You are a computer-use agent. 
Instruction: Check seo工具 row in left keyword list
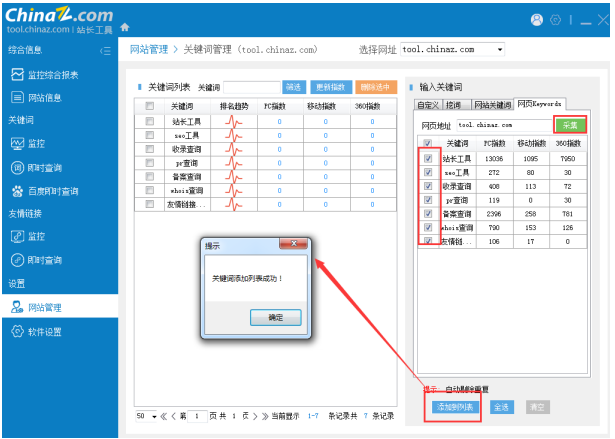point(149,135)
